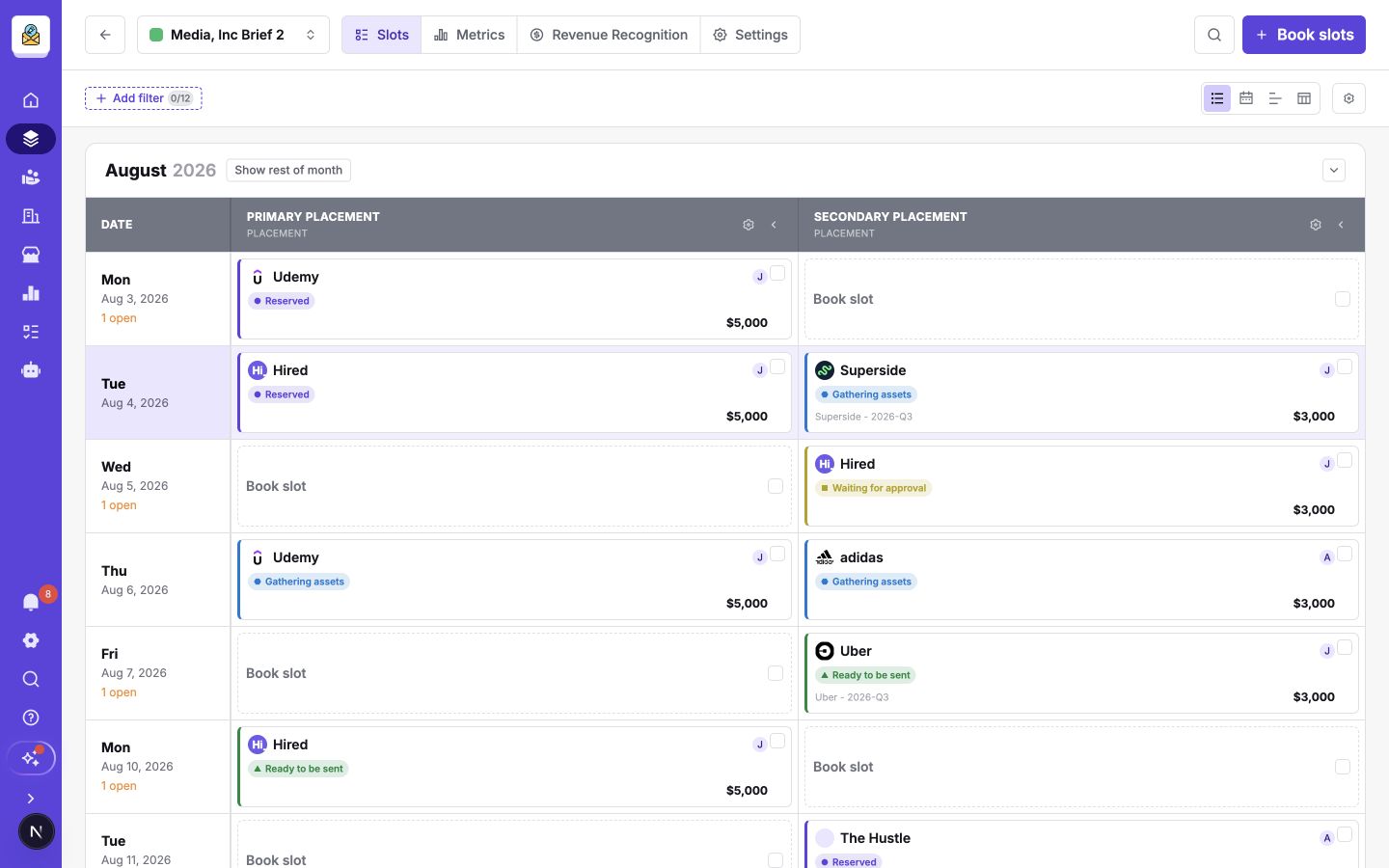The width and height of the screenshot is (1389, 868).
Task: Check the Hired Aug 10 slot checkbox
Action: 777,742
